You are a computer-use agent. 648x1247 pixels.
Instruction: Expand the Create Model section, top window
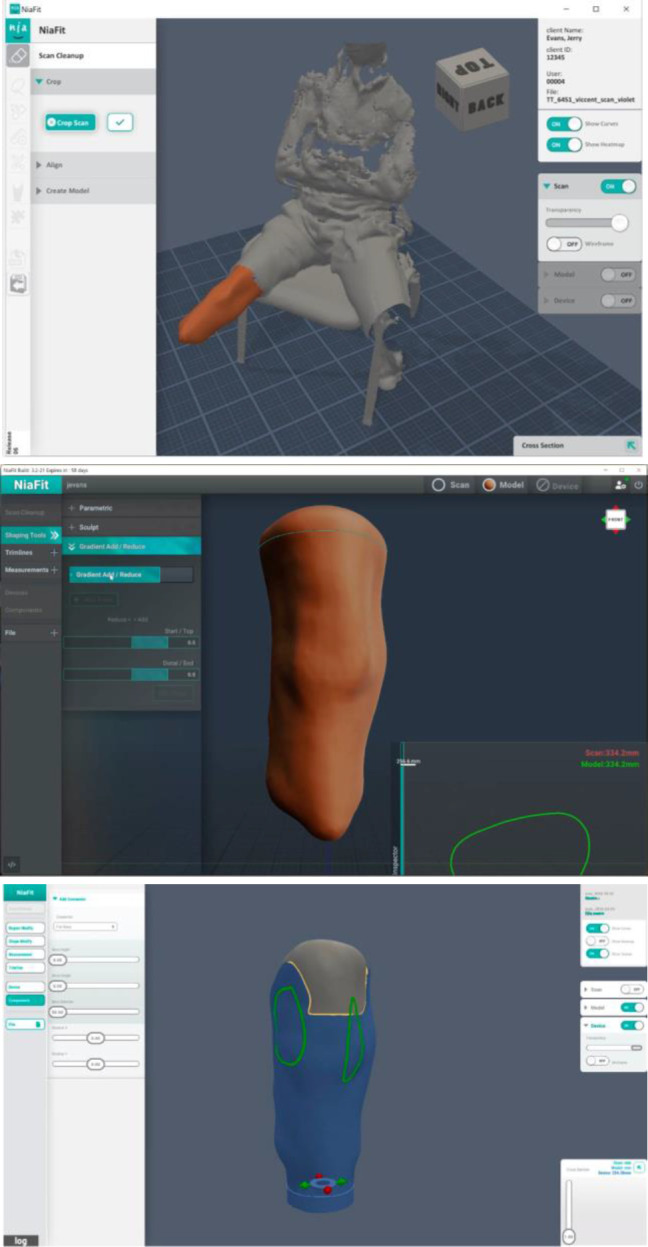94,190
